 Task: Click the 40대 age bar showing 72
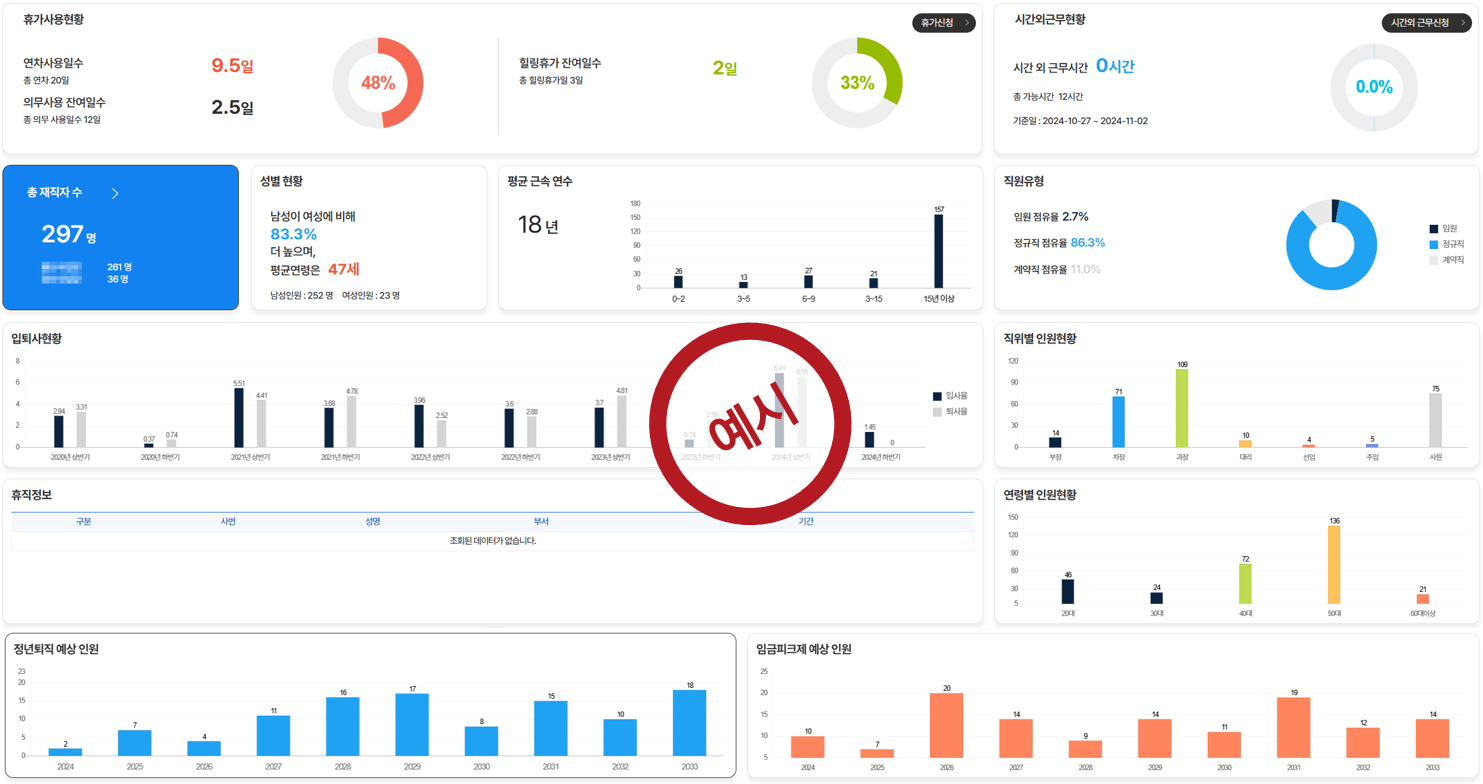click(1246, 584)
